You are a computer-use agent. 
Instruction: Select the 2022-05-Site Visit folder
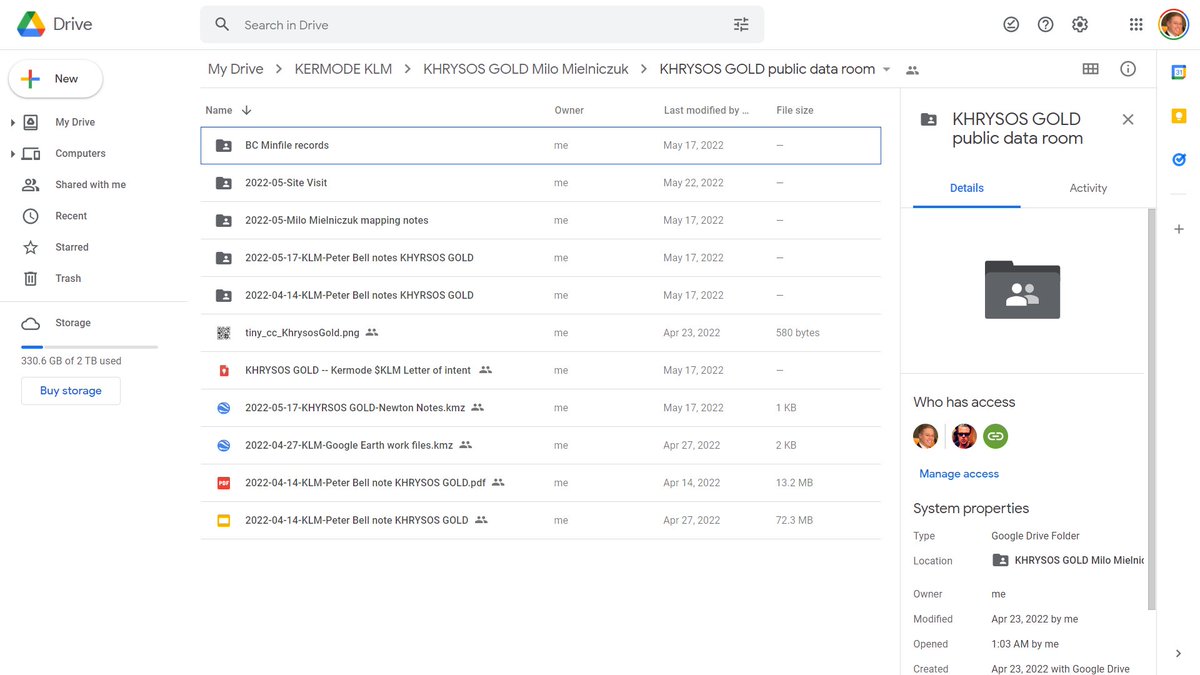[x=541, y=183]
